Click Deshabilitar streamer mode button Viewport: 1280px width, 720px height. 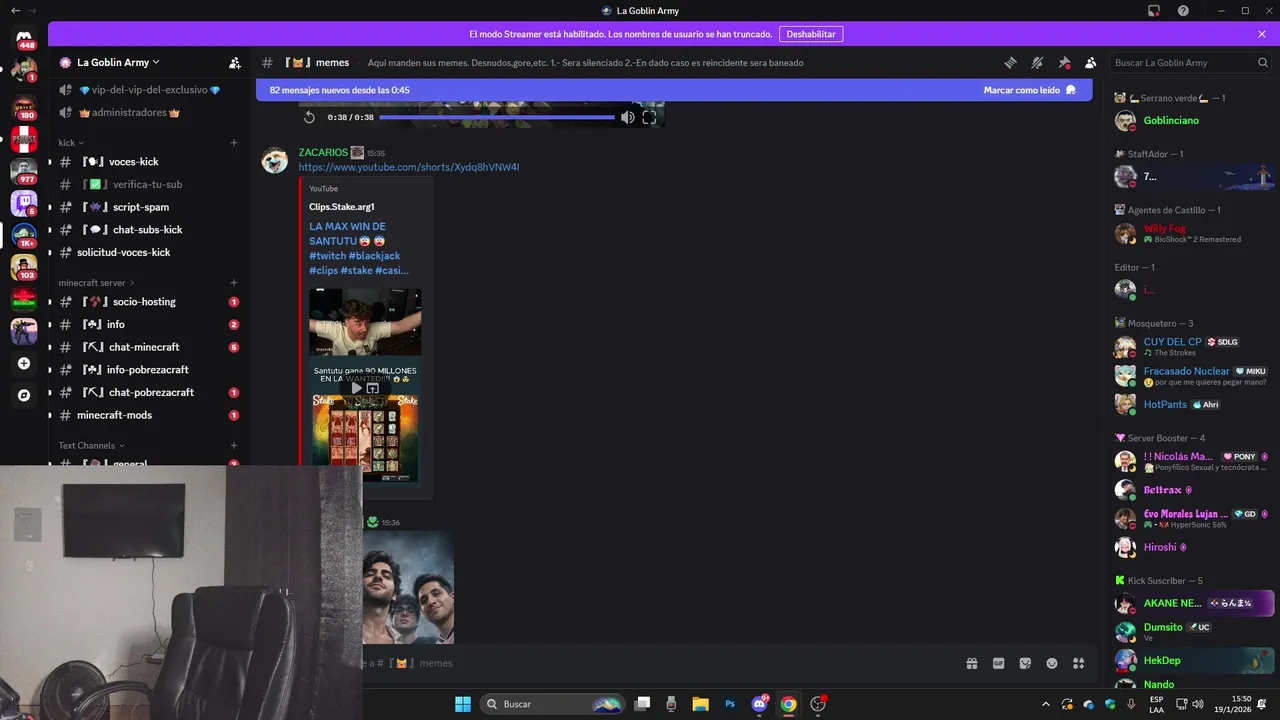(x=811, y=34)
